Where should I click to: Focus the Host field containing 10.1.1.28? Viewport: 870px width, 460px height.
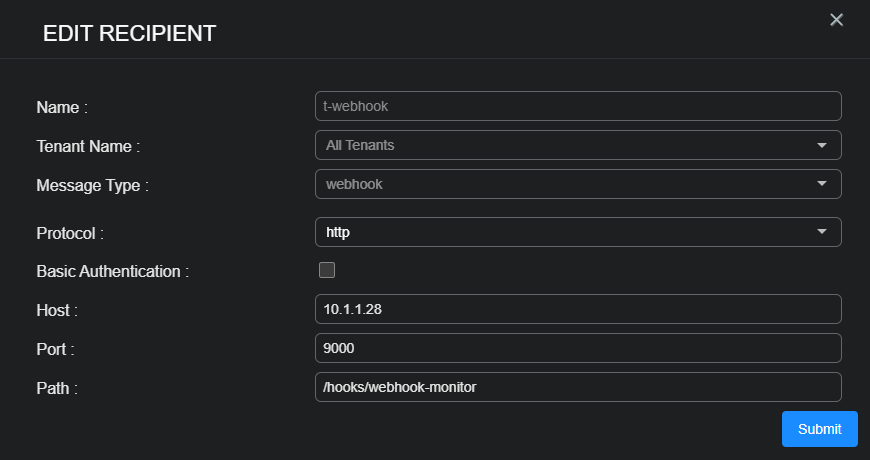(x=577, y=310)
